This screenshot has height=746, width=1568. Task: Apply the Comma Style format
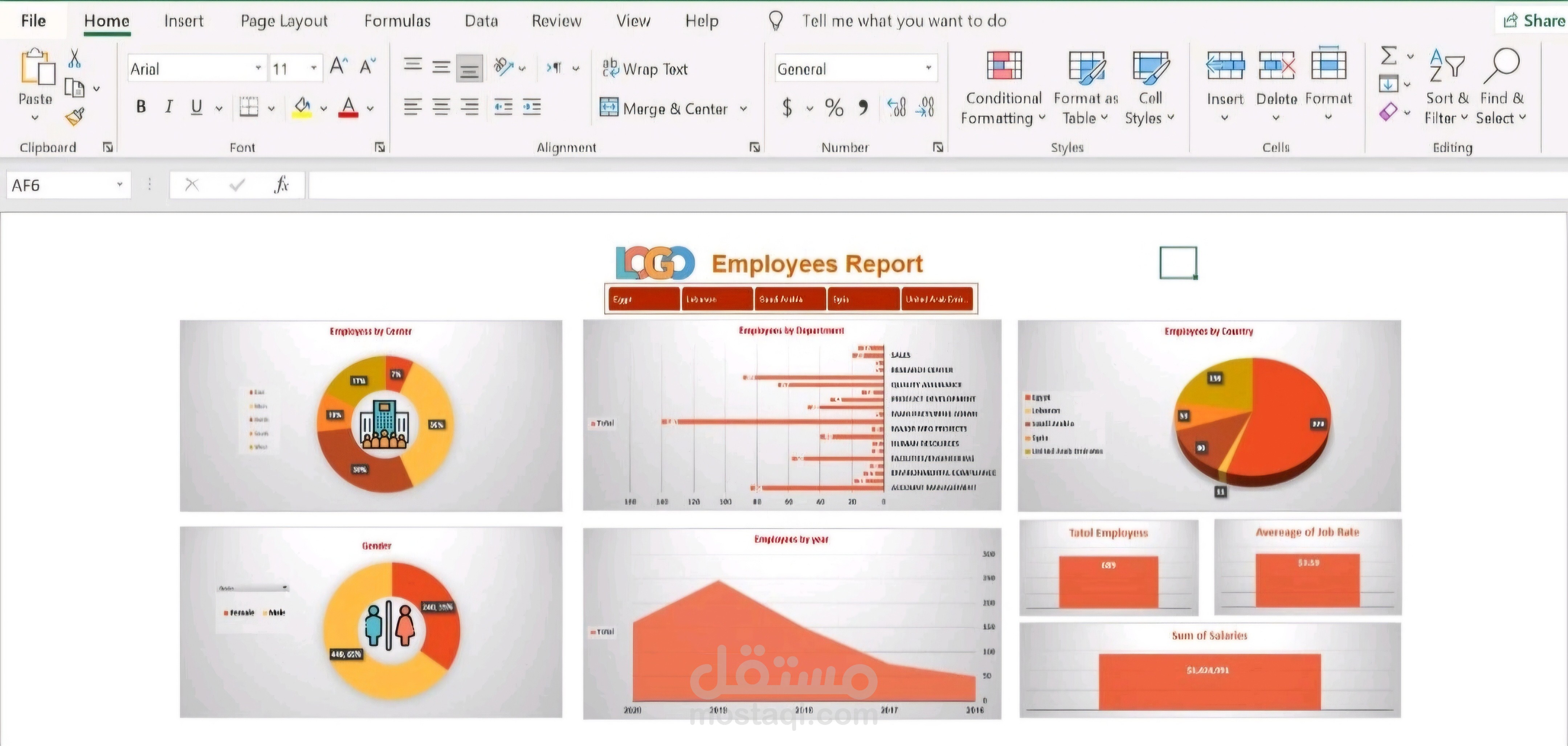coord(863,108)
